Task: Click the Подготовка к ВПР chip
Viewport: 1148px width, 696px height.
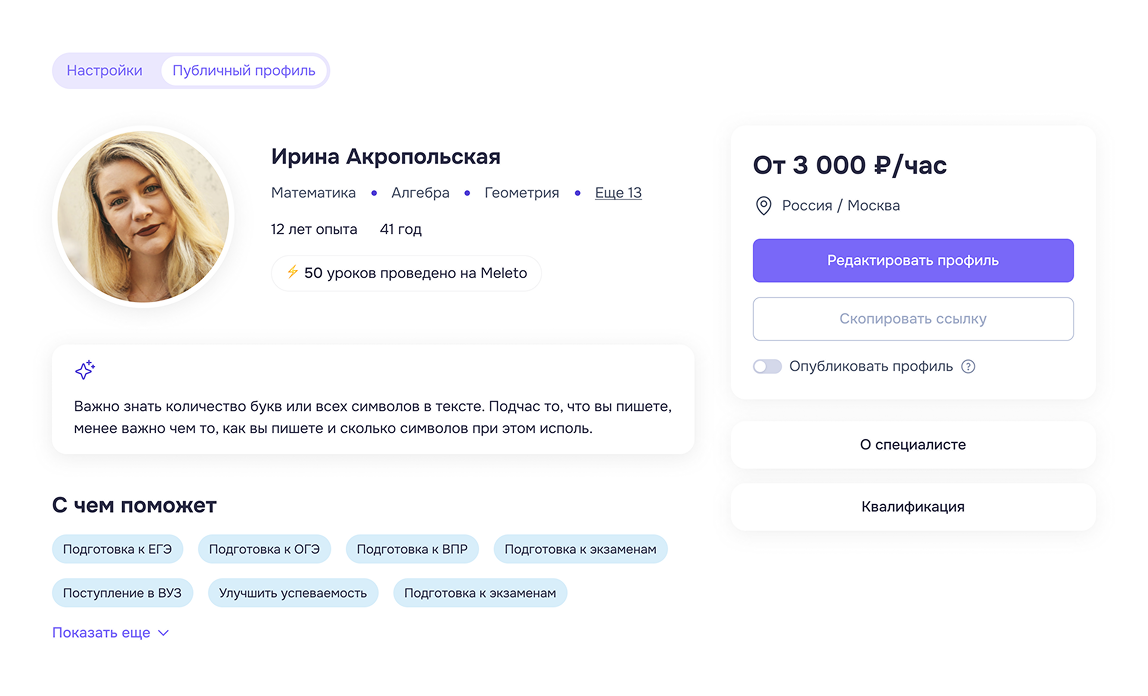Action: point(412,549)
